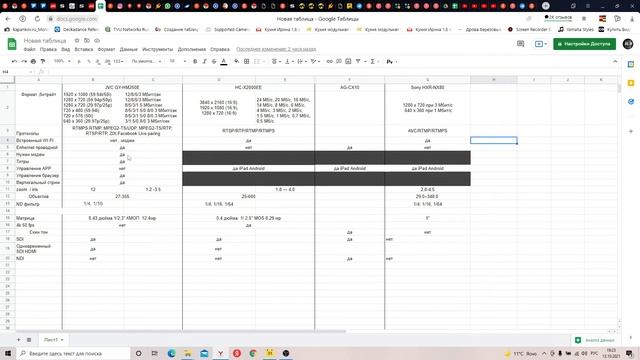Image resolution: width=640 pixels, height=360 pixels.
Task: Open horizontal align dropdown
Action: point(276,62)
